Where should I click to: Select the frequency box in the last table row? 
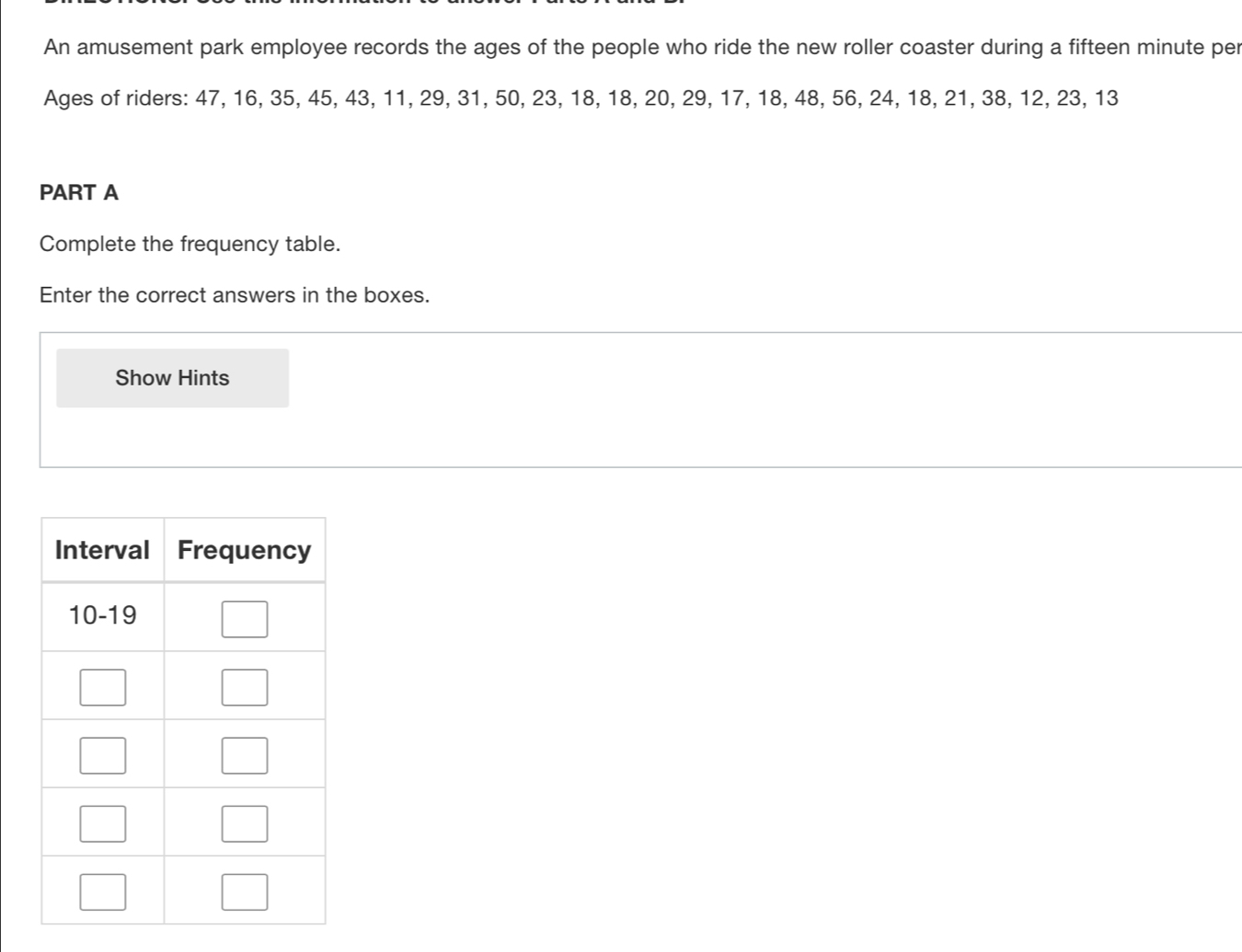click(x=245, y=891)
